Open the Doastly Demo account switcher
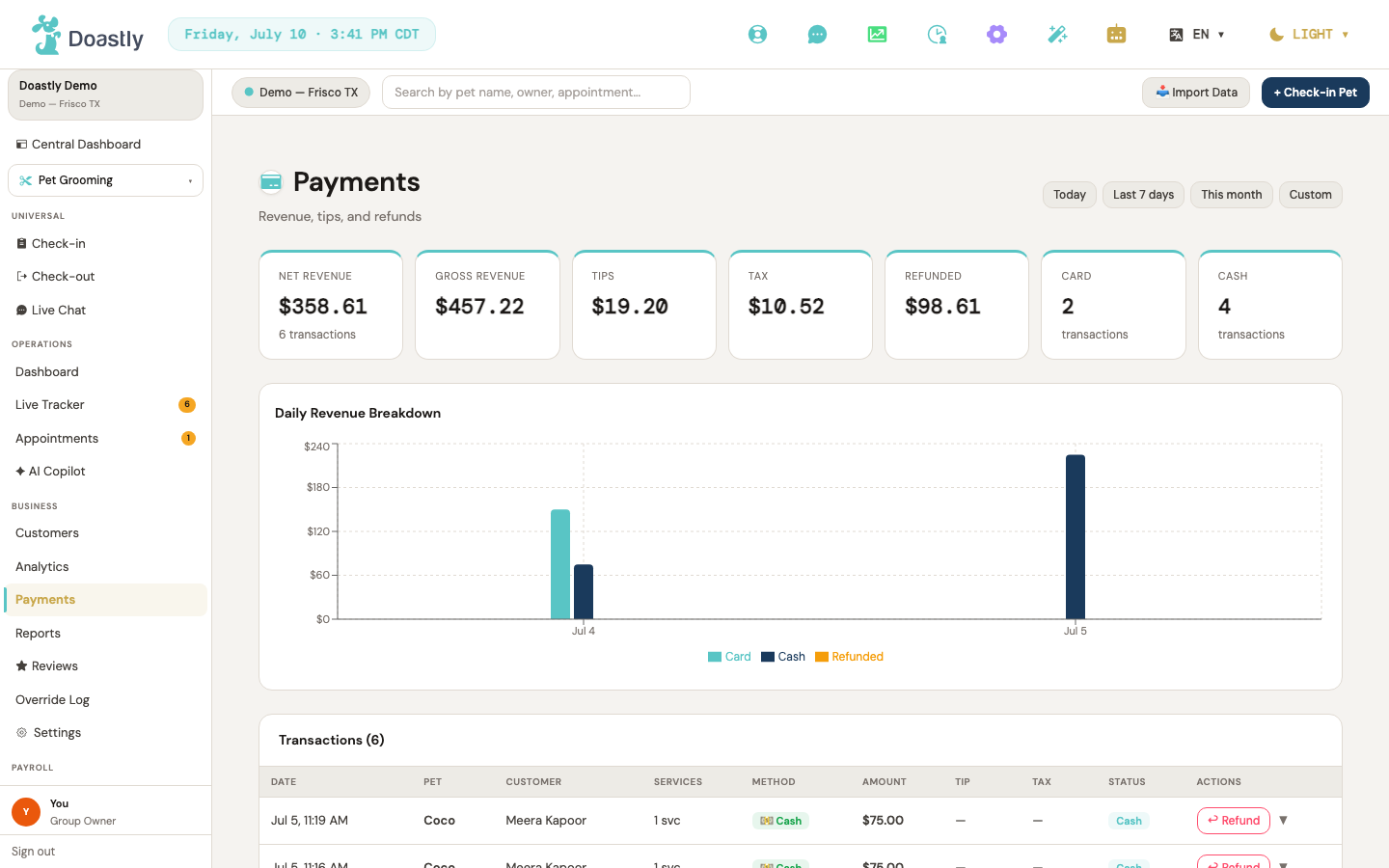The width and height of the screenshot is (1389, 868). click(x=105, y=95)
